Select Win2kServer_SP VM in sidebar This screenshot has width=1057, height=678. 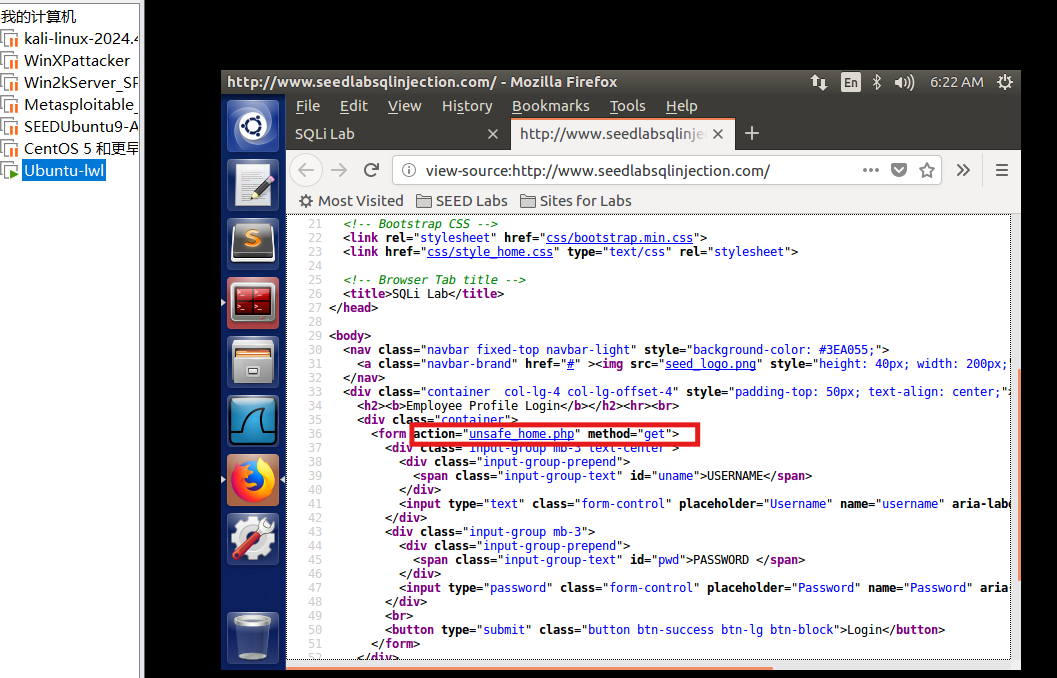[x=70, y=82]
